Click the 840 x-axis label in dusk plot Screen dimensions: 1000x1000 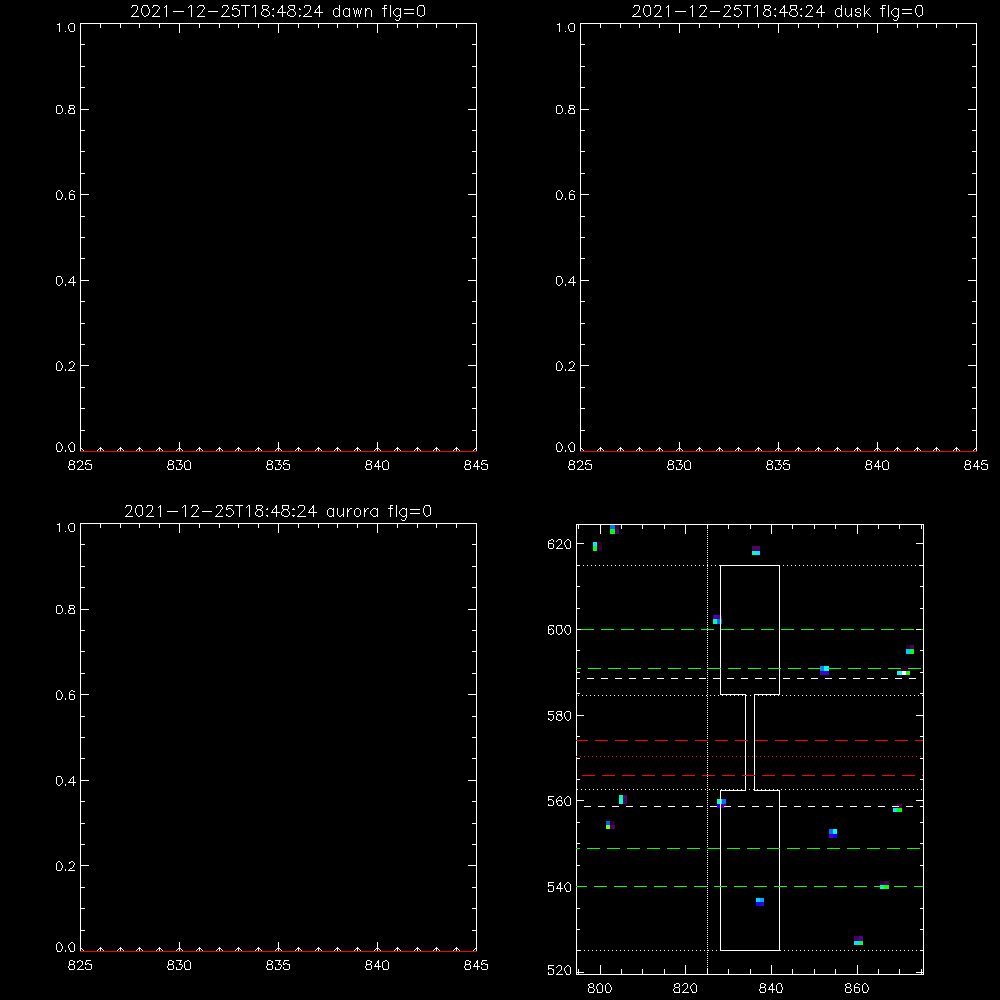tap(877, 465)
